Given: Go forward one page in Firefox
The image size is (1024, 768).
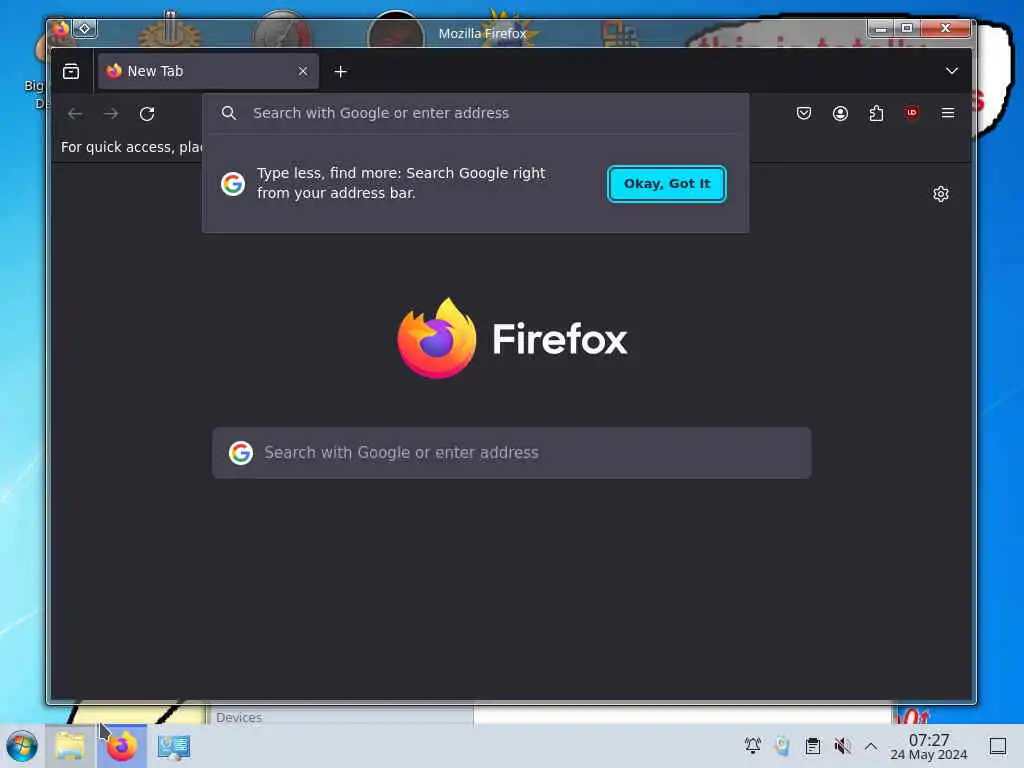Looking at the screenshot, I should pos(111,114).
